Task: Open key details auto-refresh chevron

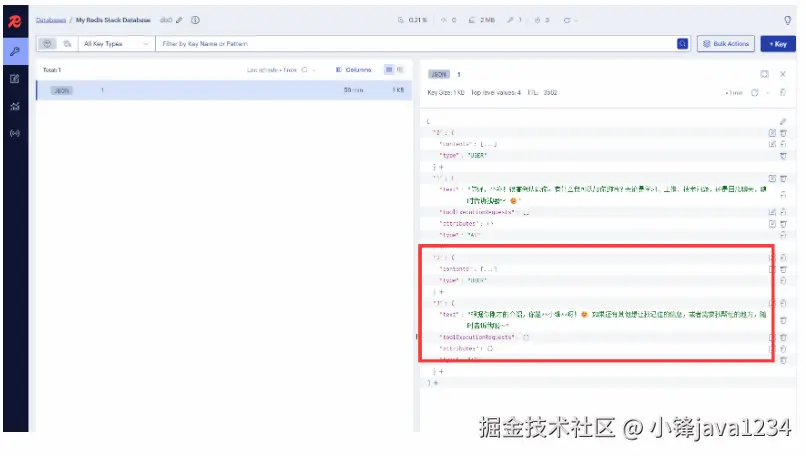Action: [768, 93]
